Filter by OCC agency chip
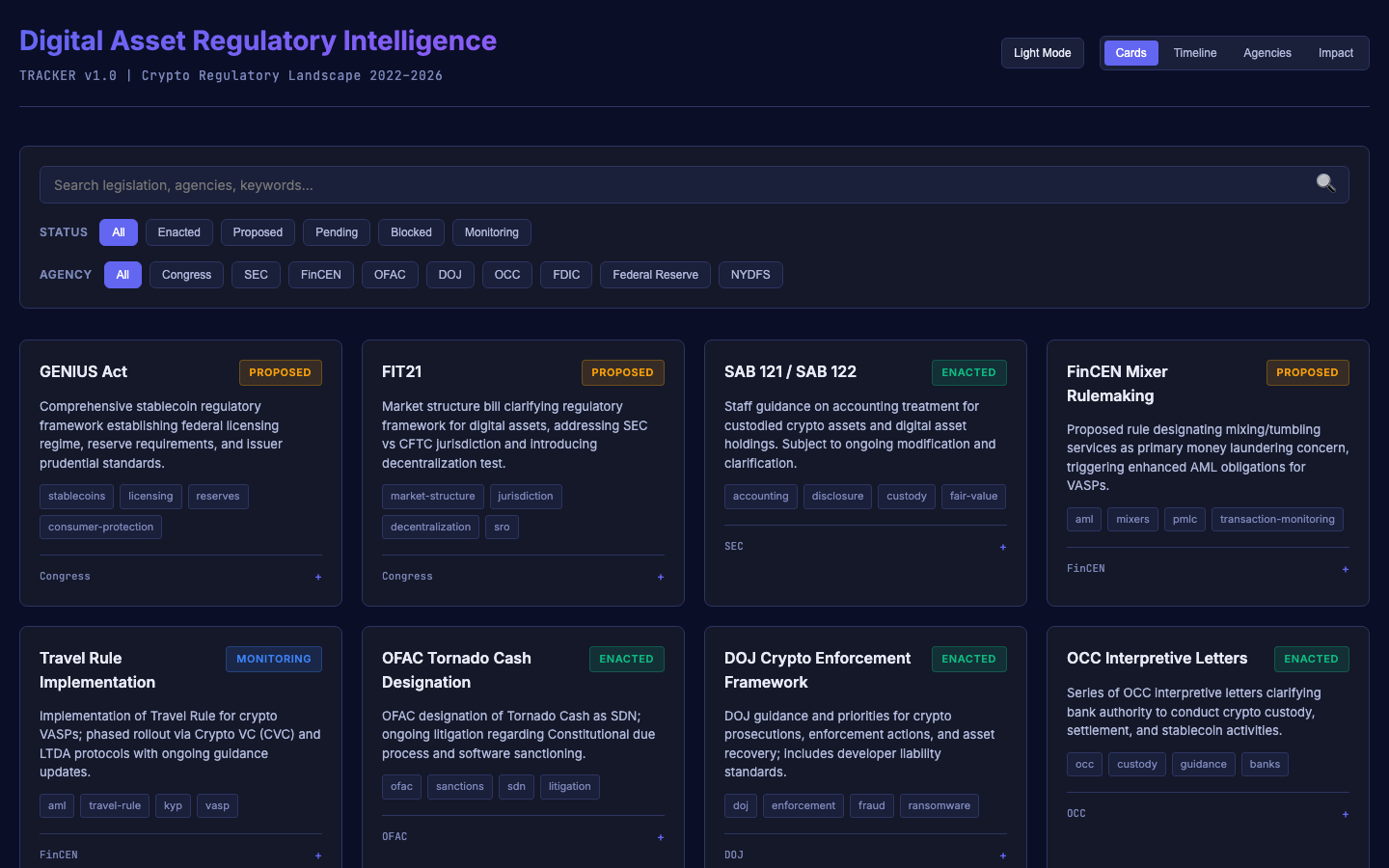This screenshot has width=1389, height=868. (507, 275)
